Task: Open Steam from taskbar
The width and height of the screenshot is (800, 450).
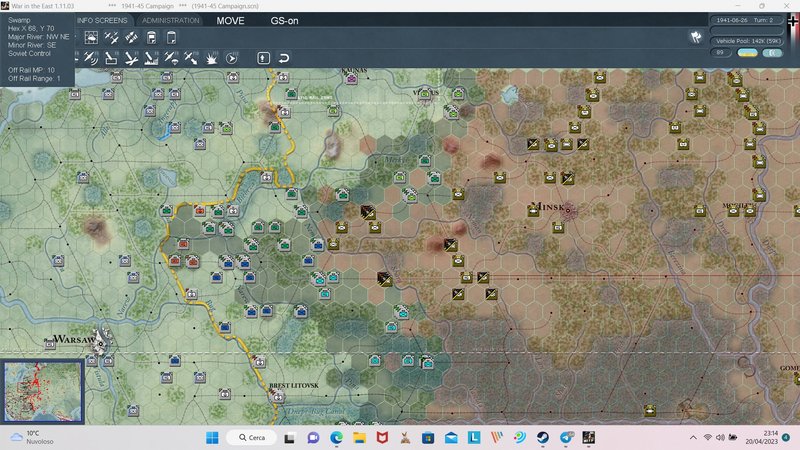Action: 542,438
